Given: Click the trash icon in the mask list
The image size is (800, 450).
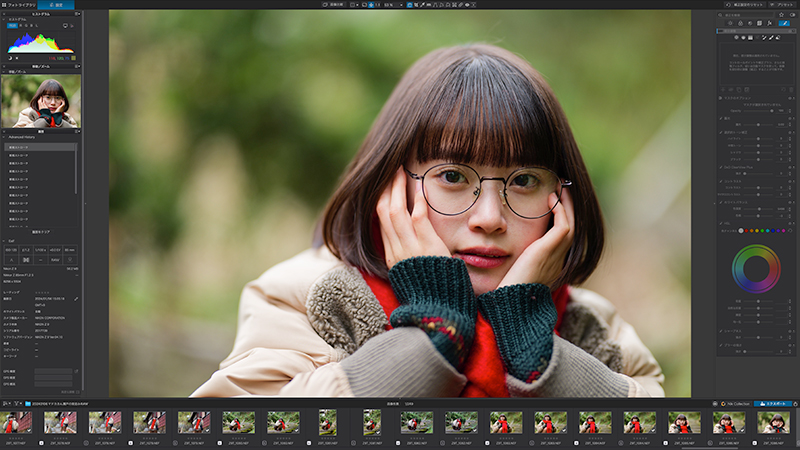Looking at the screenshot, I should point(791,90).
